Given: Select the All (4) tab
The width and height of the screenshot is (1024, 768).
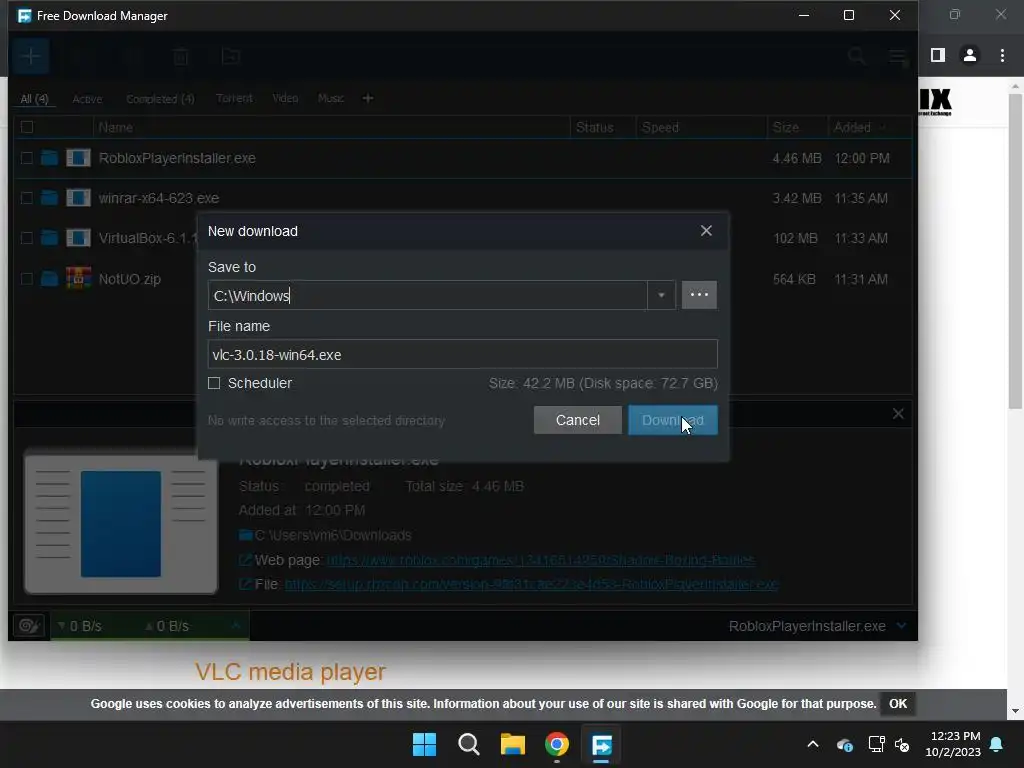Looking at the screenshot, I should coord(34,99).
